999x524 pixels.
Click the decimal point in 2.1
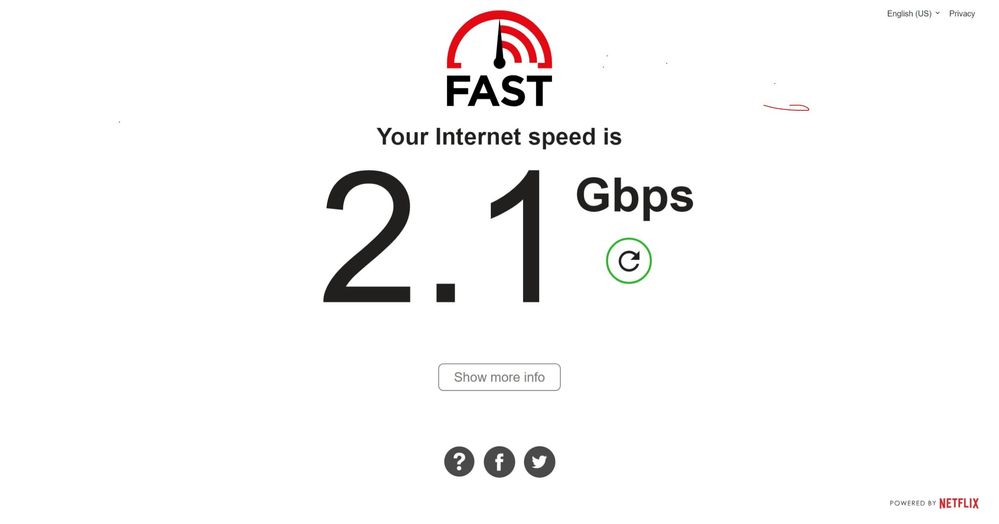(445, 291)
